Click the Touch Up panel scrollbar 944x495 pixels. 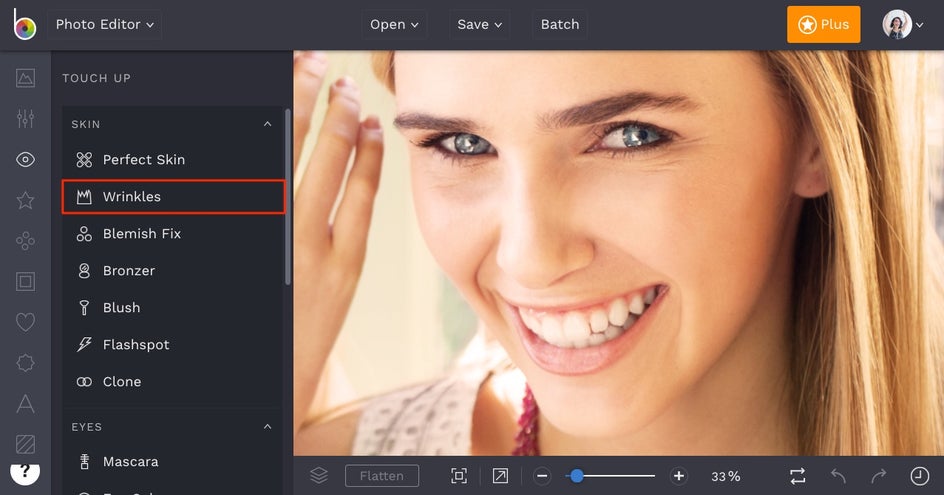tap(288, 196)
